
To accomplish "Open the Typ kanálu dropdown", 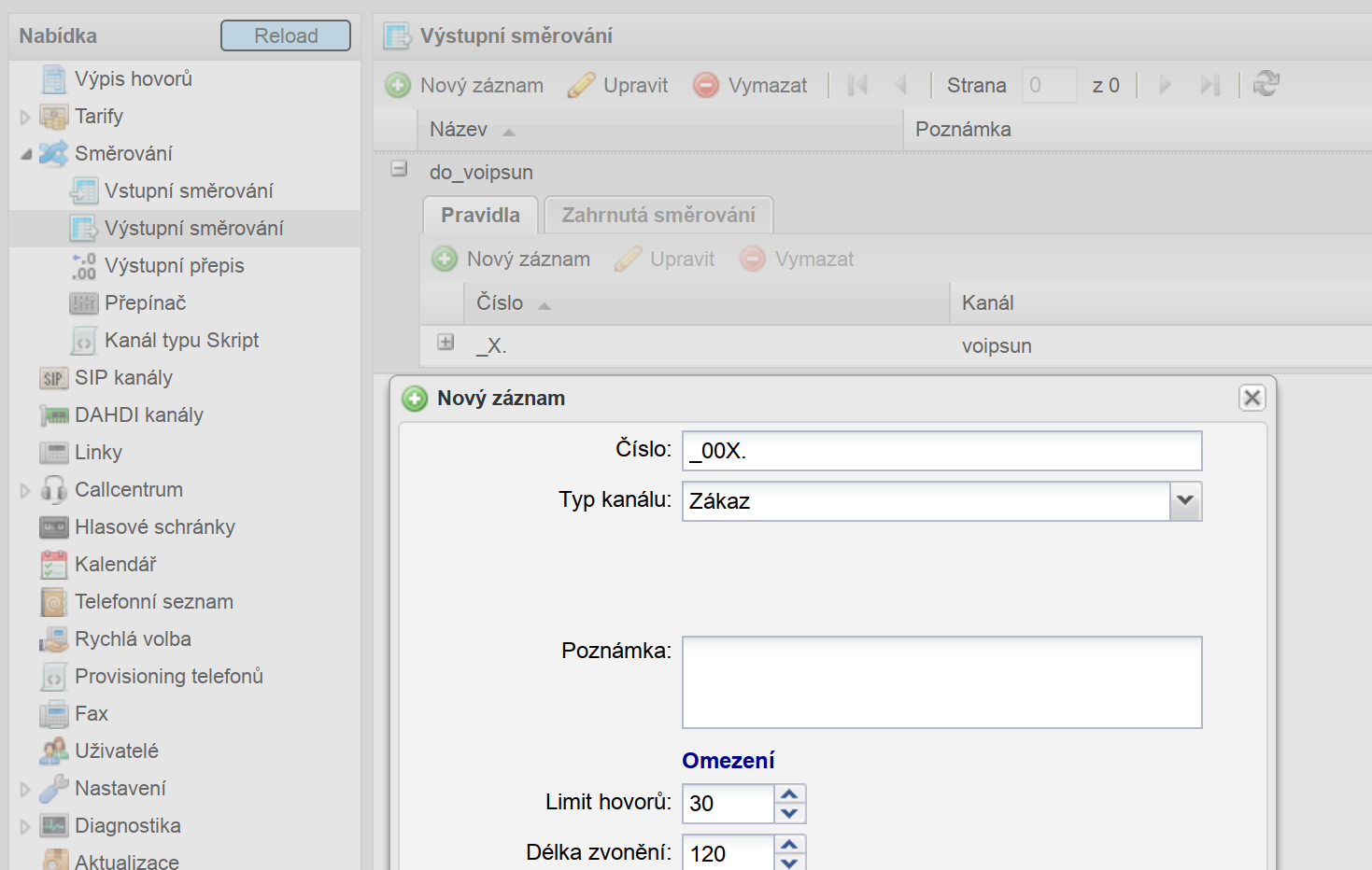I will [1185, 500].
